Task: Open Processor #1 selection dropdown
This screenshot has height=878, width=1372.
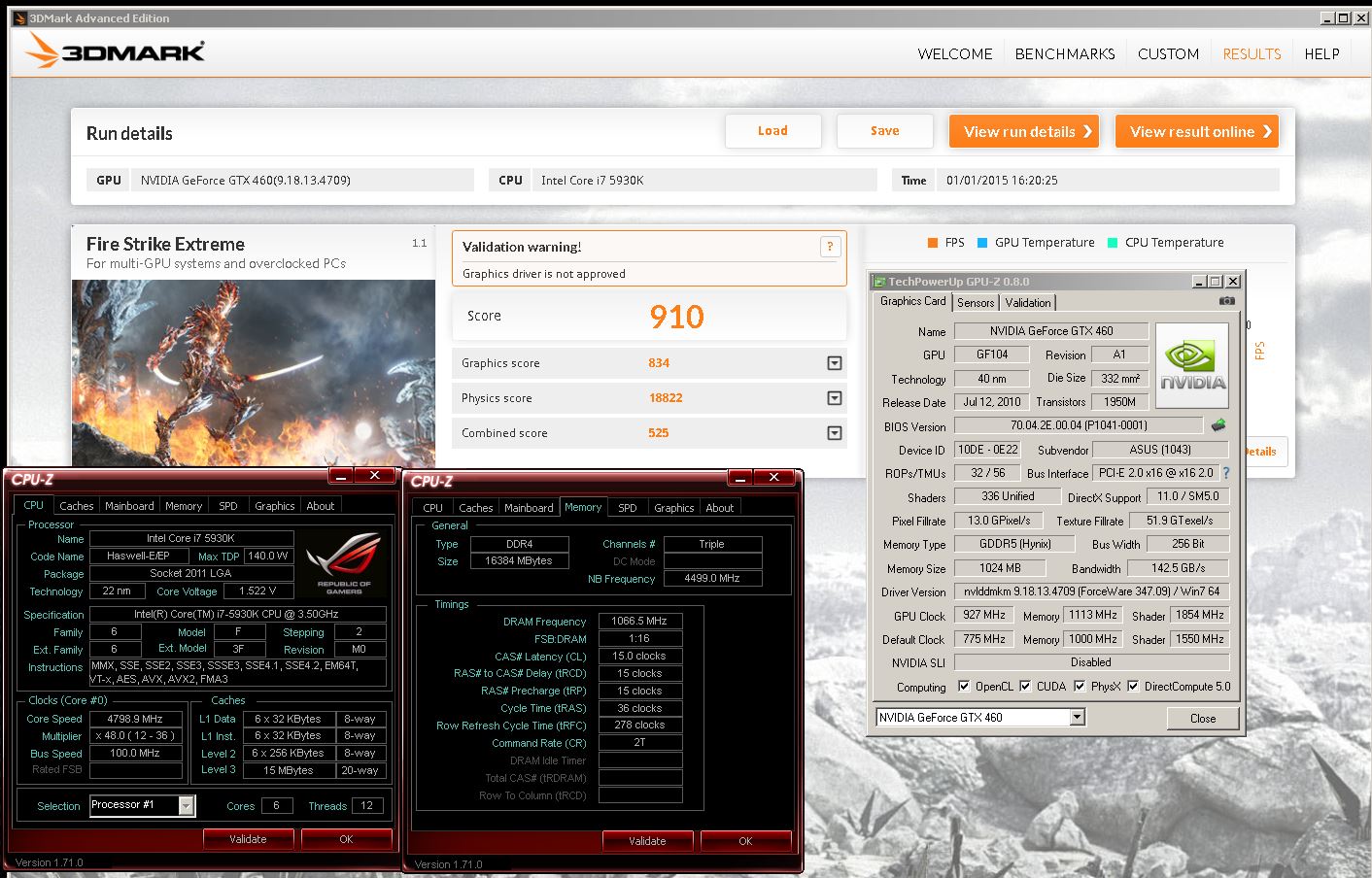Action: [x=186, y=805]
